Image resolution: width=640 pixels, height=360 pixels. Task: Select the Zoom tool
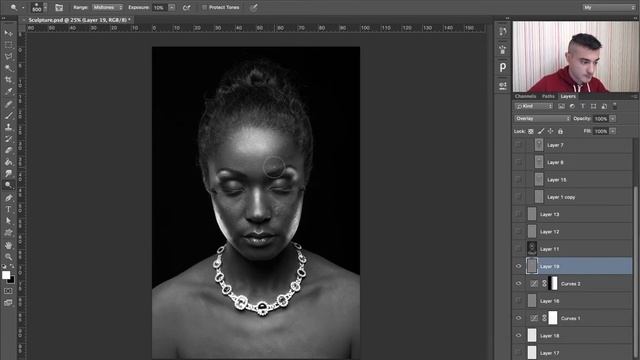pos(8,257)
